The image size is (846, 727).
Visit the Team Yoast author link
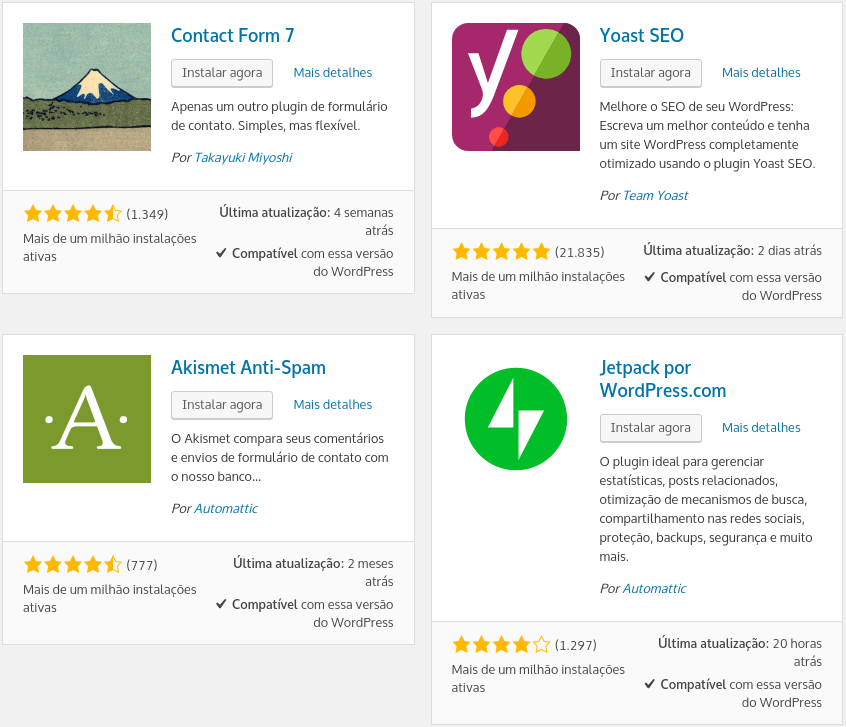pos(655,196)
